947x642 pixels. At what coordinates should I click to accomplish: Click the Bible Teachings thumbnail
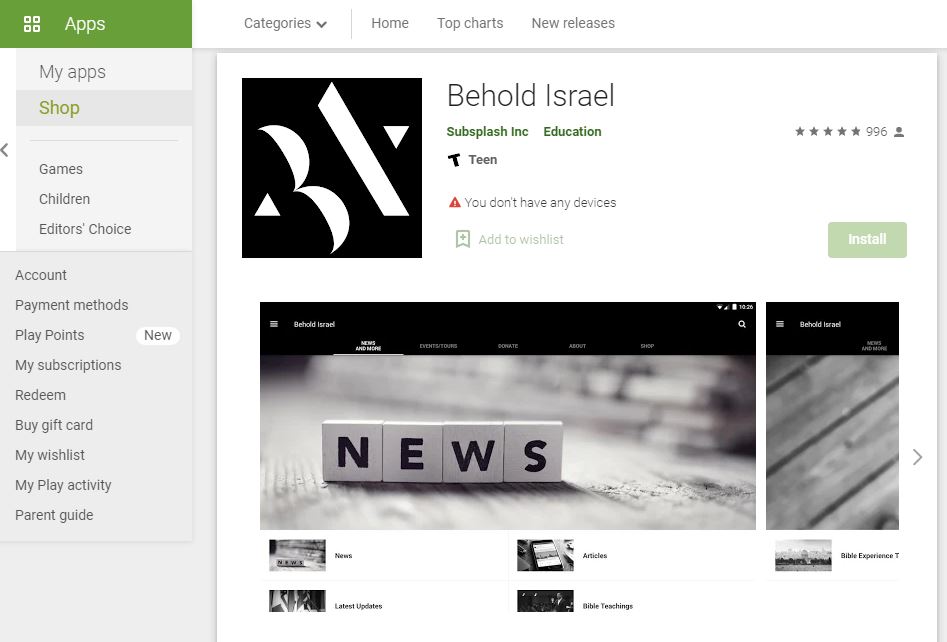(x=545, y=601)
